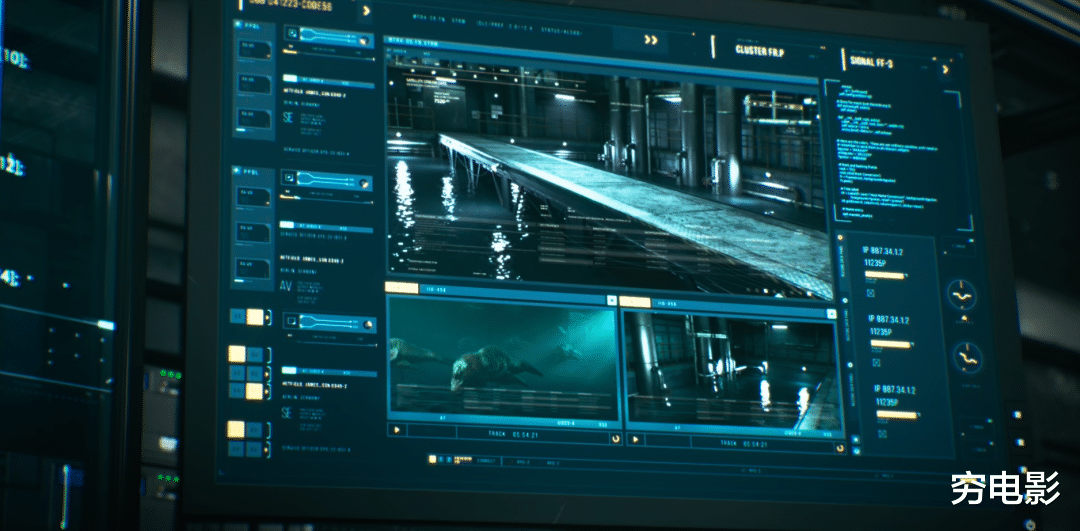Click the white tab above the second SERVICE OFFICER line

coord(287,225)
